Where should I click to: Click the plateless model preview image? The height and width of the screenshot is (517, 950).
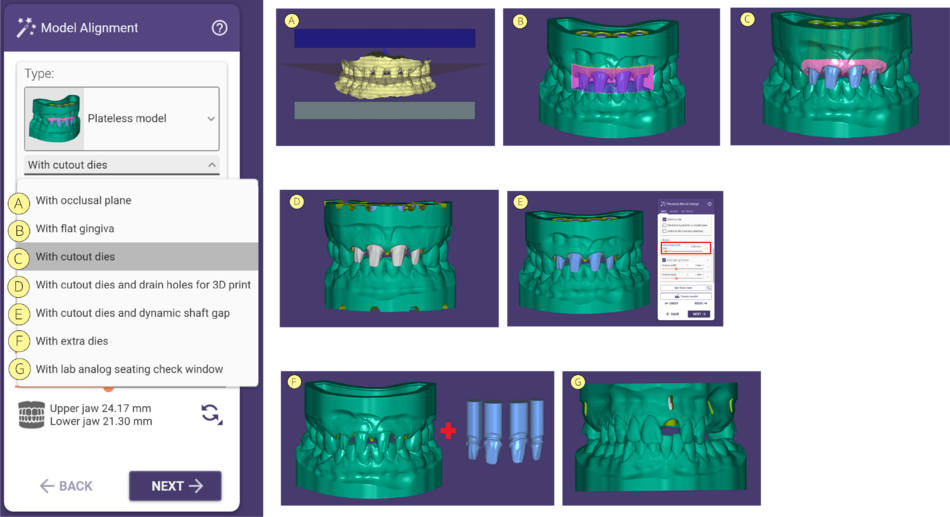[55, 119]
